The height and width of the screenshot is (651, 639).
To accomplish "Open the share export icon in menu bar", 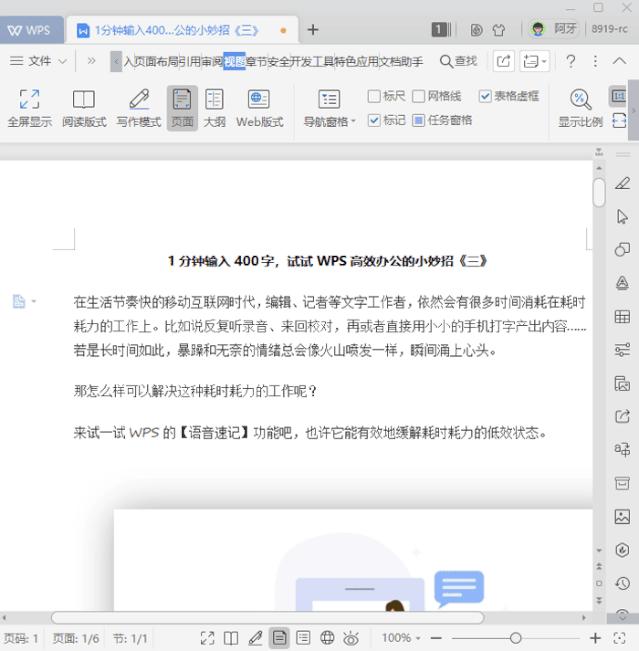I will coord(504,61).
